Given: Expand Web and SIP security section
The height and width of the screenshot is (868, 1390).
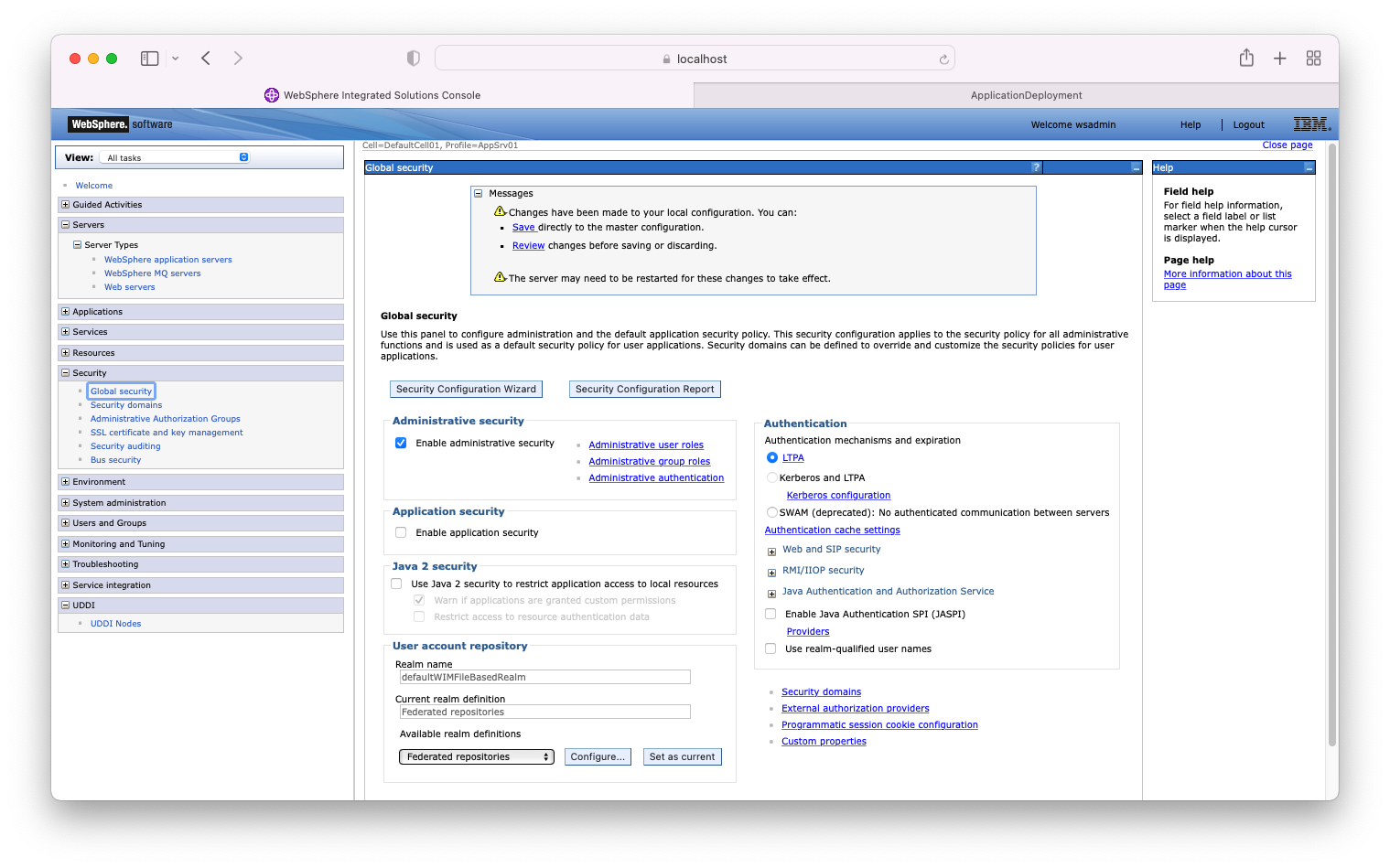Looking at the screenshot, I should click(x=771, y=551).
